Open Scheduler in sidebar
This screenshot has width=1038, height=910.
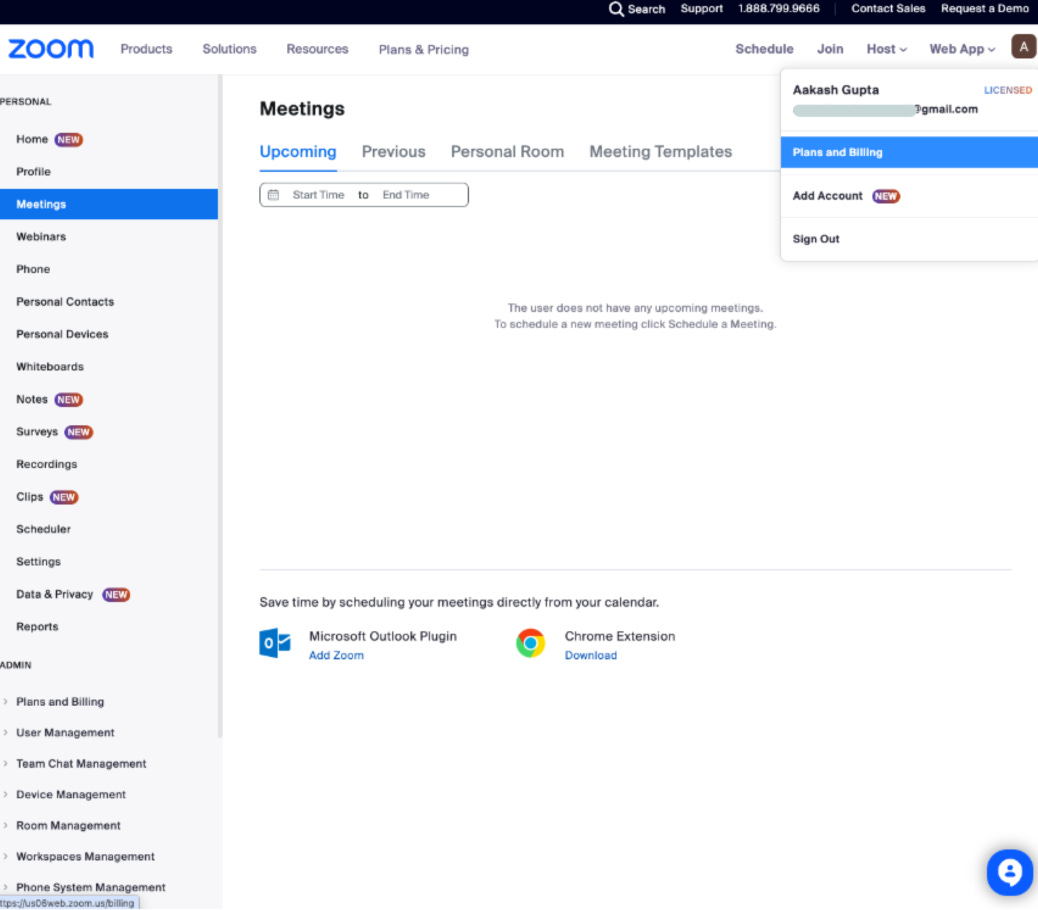click(43, 529)
